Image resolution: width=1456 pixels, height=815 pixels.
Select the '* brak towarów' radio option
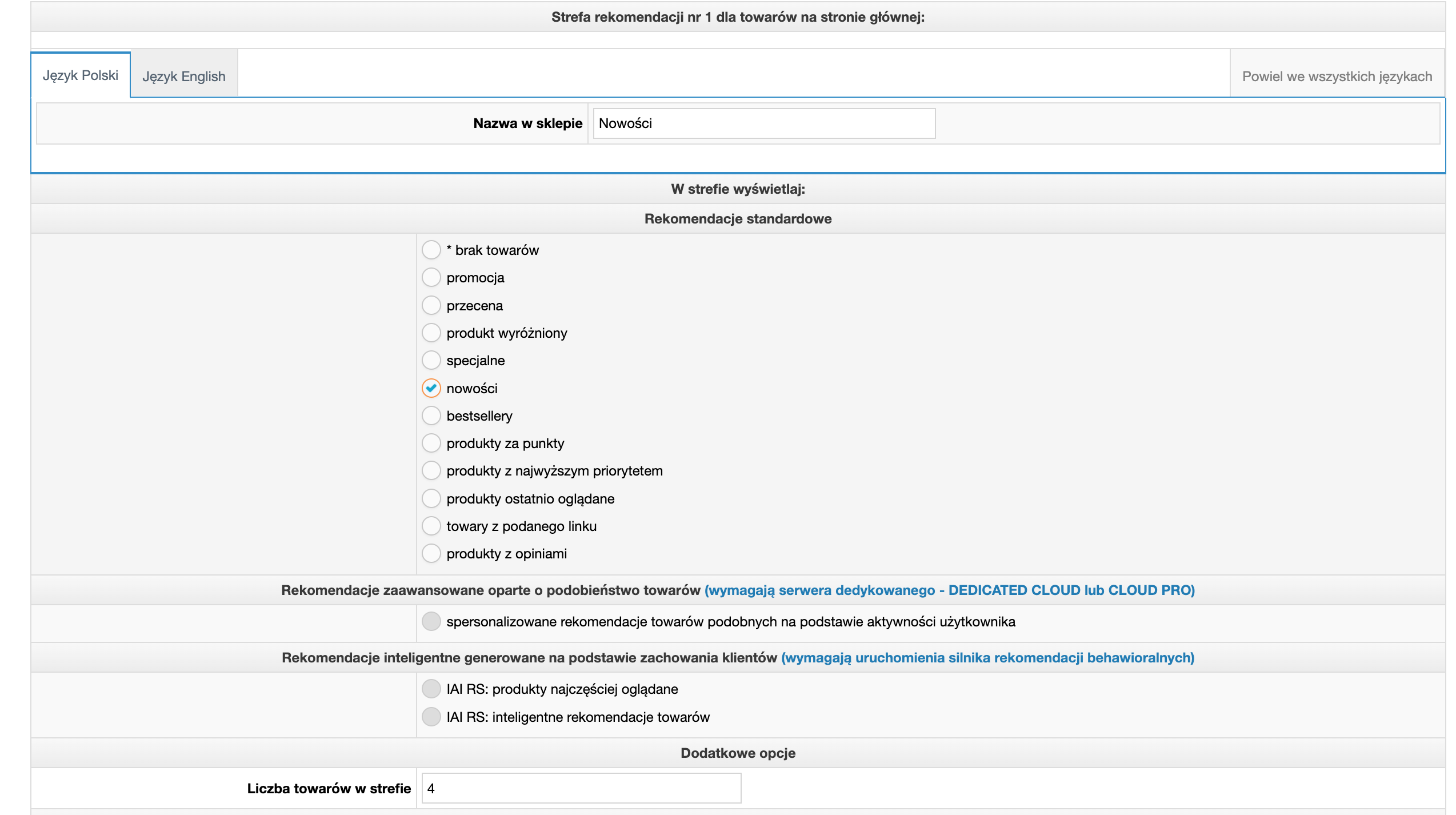[431, 250]
